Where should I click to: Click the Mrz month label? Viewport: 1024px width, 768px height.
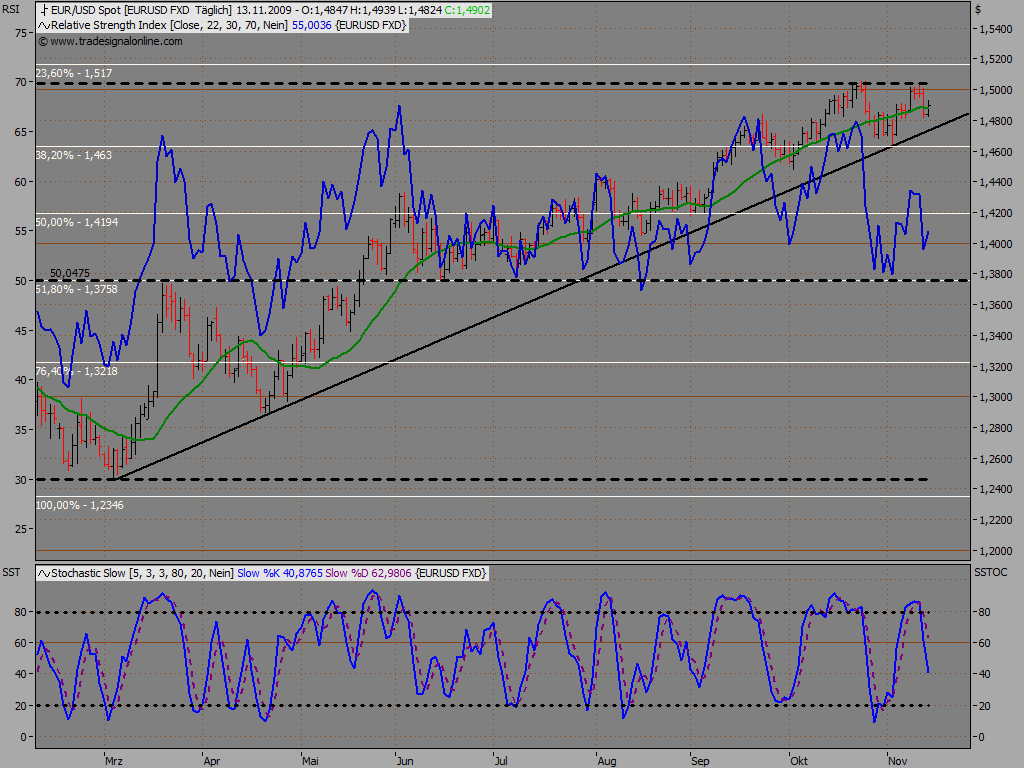pyautogui.click(x=114, y=761)
